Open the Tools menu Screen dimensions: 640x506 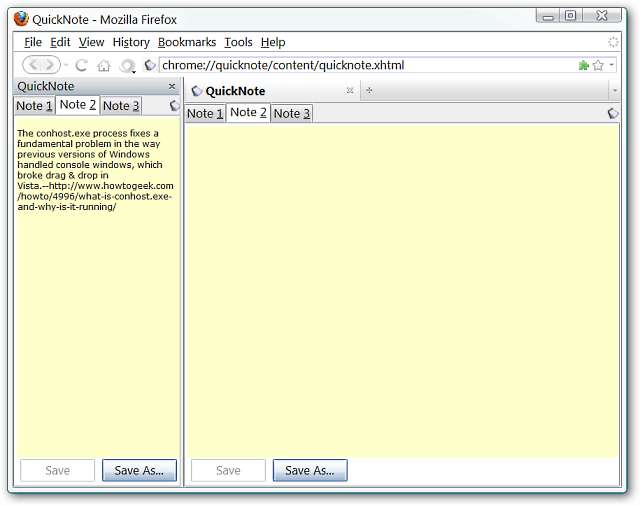tap(238, 42)
